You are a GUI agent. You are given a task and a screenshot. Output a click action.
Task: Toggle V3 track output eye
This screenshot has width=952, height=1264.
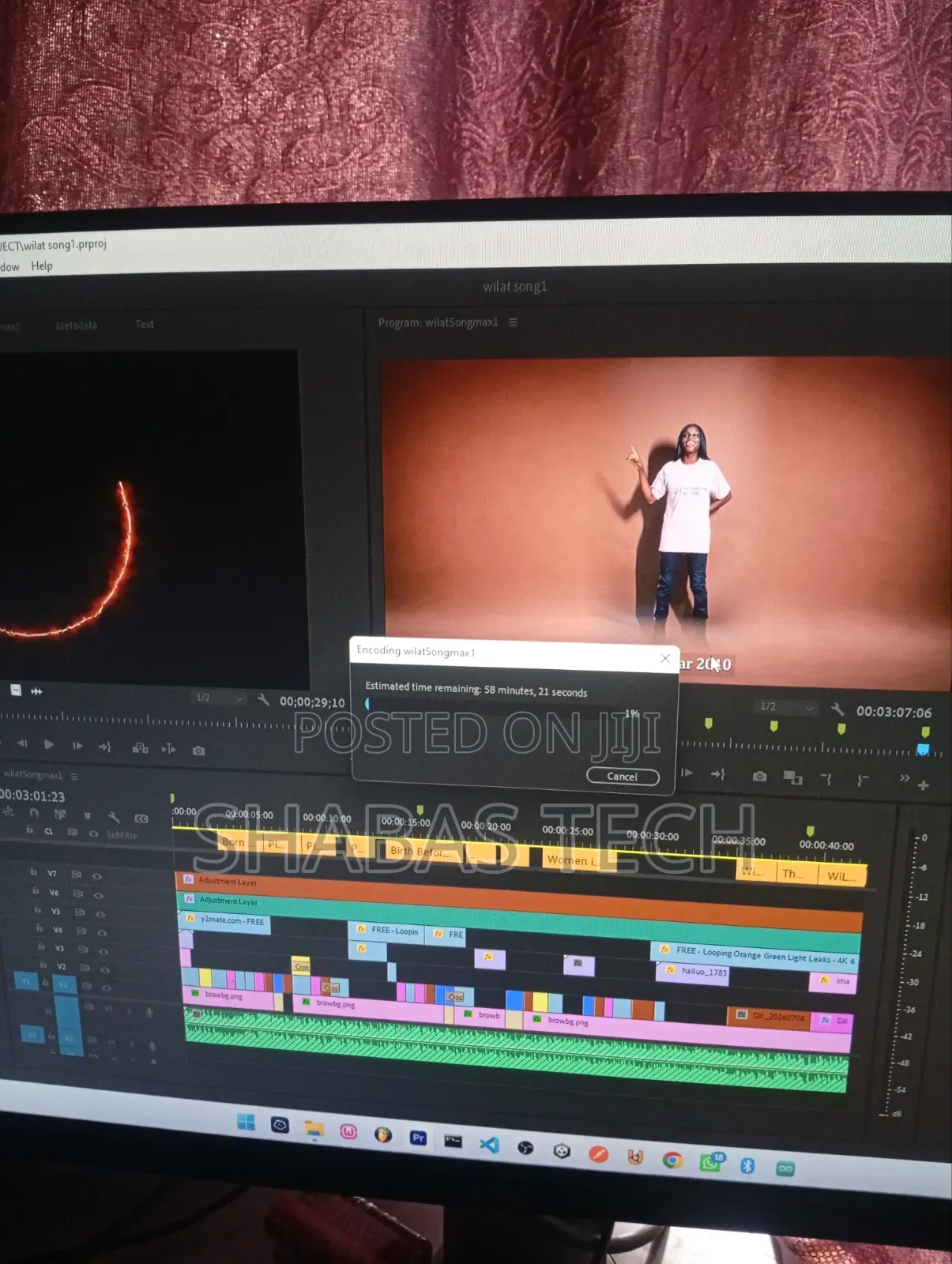[103, 951]
